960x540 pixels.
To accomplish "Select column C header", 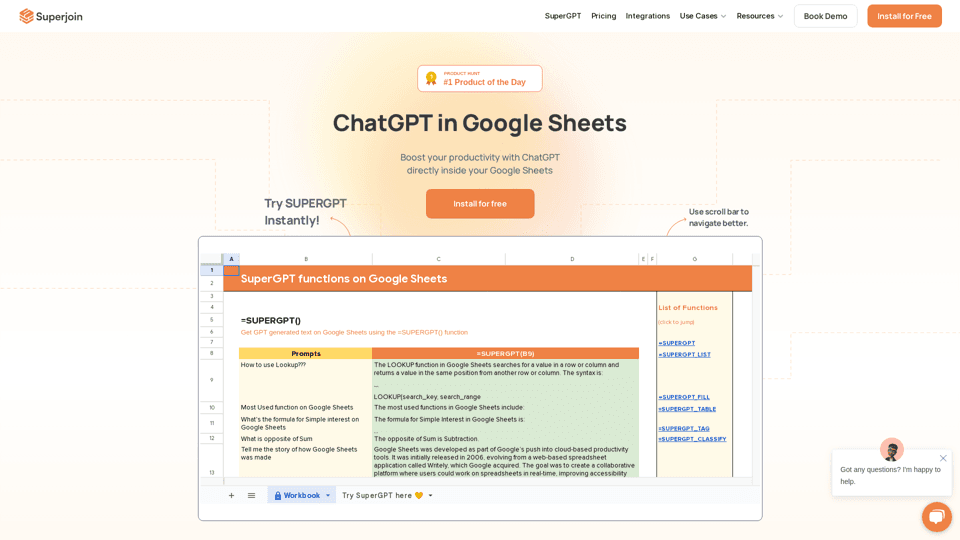I will [438, 259].
